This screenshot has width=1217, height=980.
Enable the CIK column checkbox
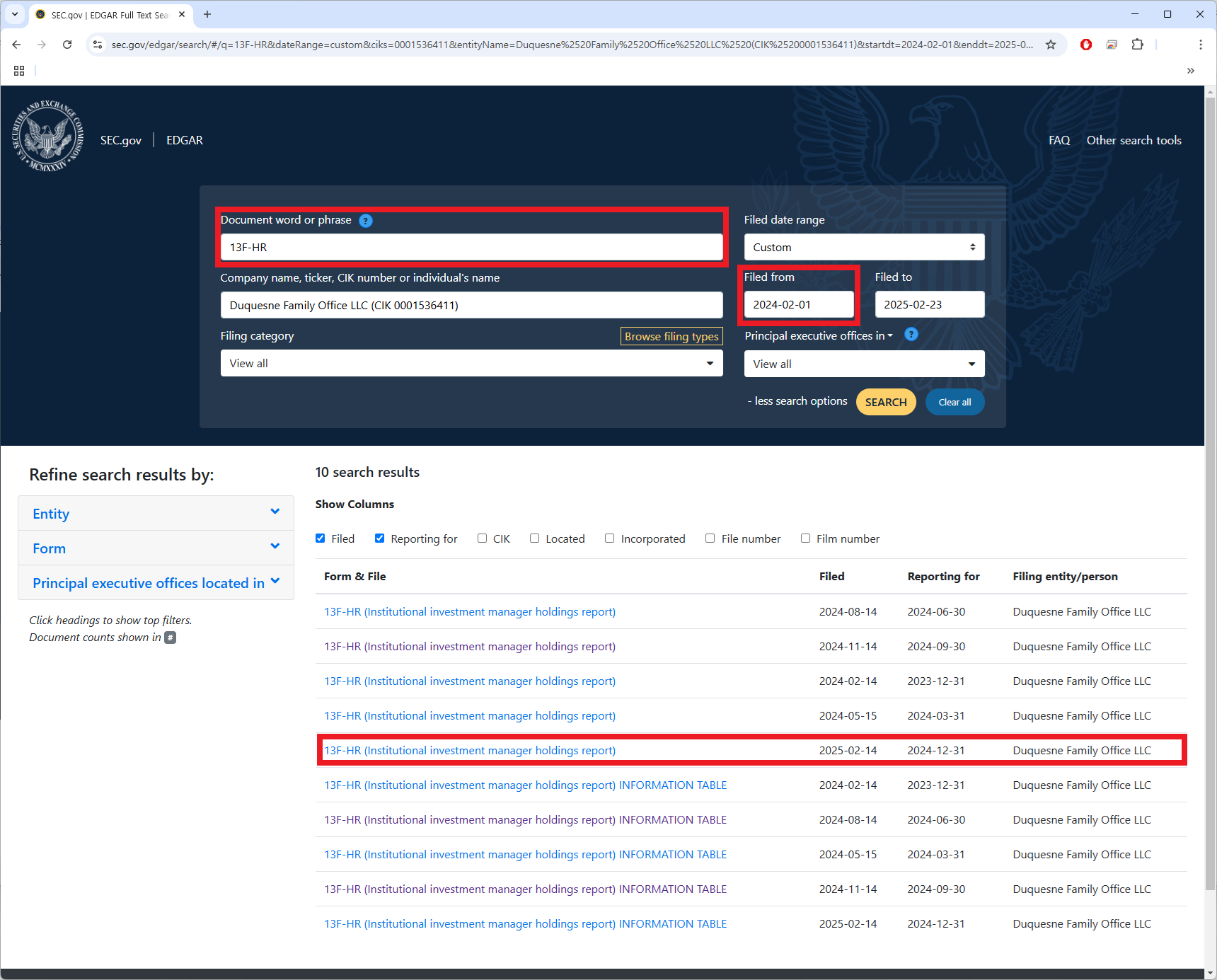pyautogui.click(x=482, y=538)
